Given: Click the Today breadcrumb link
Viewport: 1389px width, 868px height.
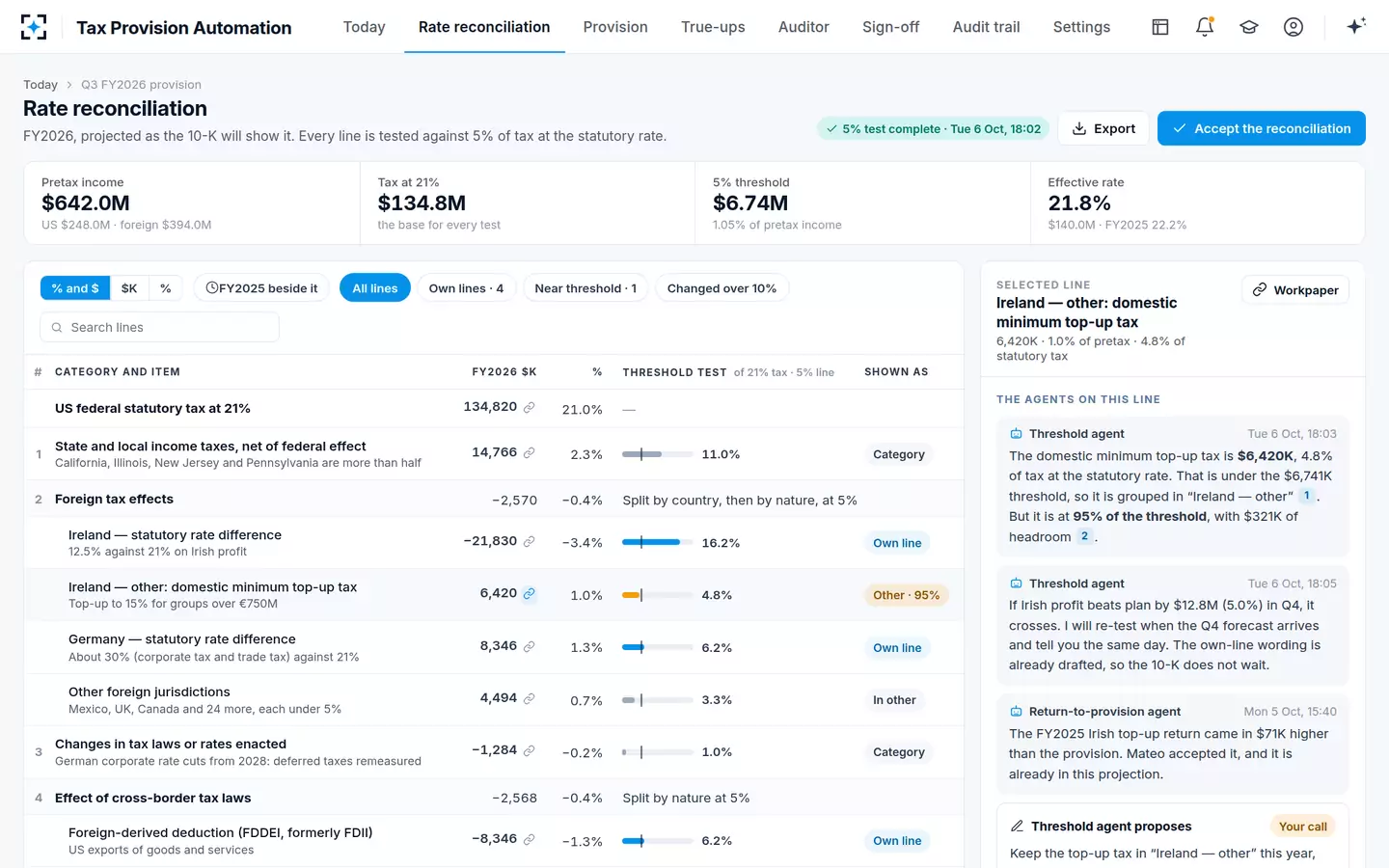Looking at the screenshot, I should (x=41, y=85).
